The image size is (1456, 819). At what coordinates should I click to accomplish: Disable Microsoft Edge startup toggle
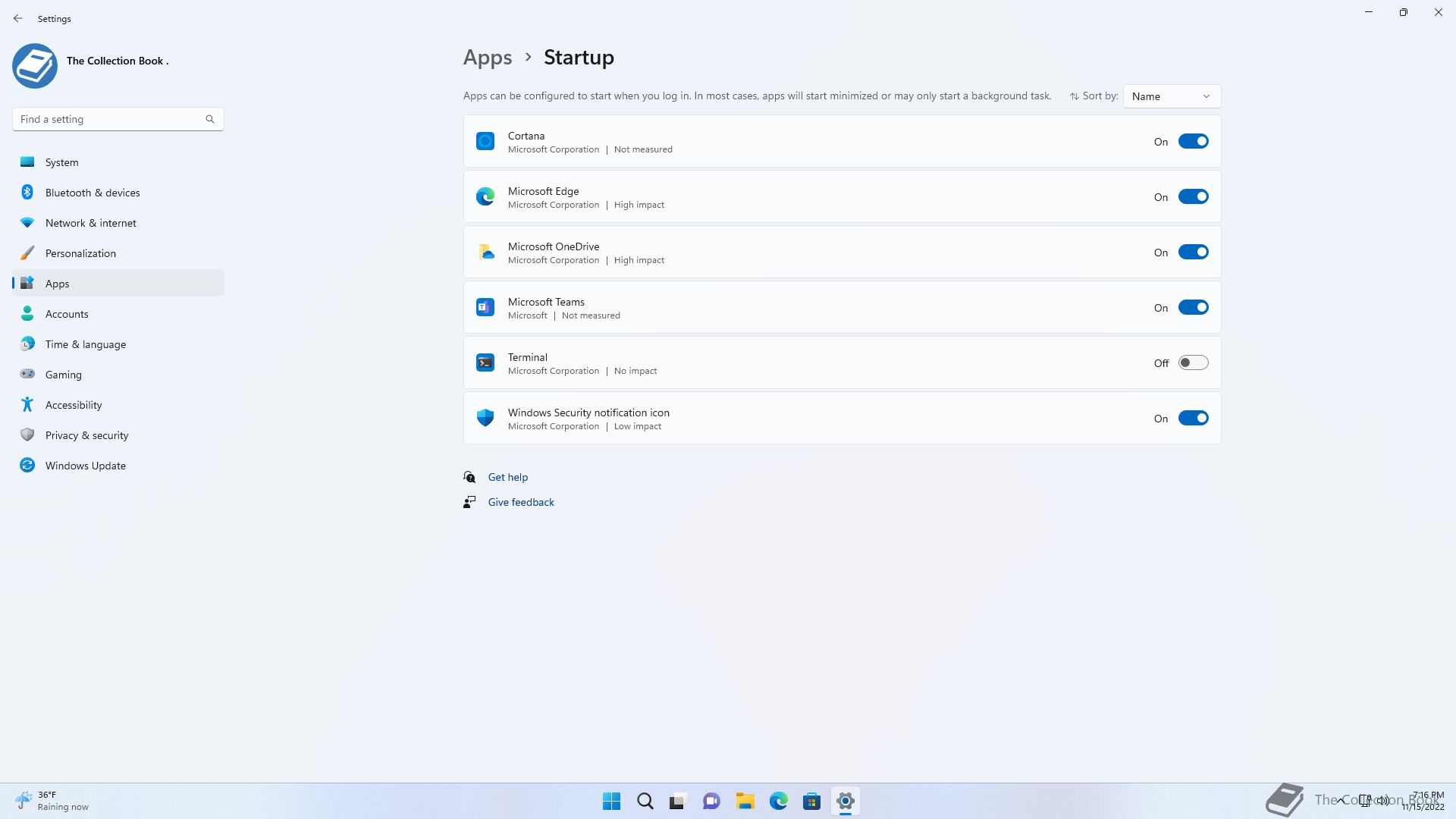tap(1193, 196)
